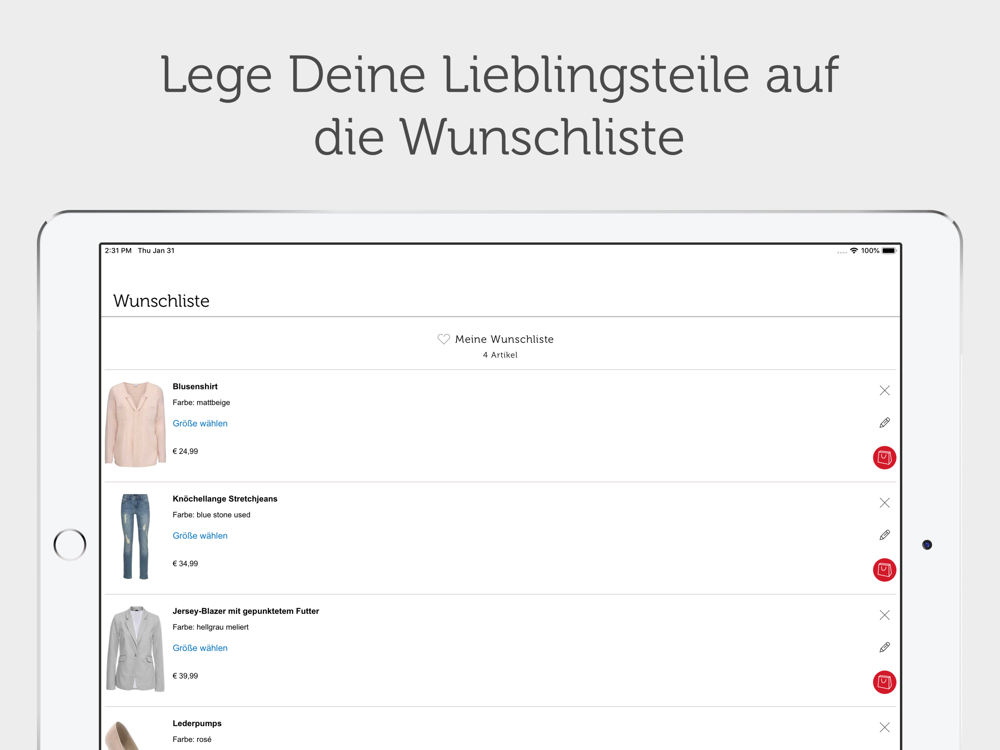The height and width of the screenshot is (750, 1000).
Task: Remove Blusenshirt from the wishlist
Action: (x=884, y=391)
